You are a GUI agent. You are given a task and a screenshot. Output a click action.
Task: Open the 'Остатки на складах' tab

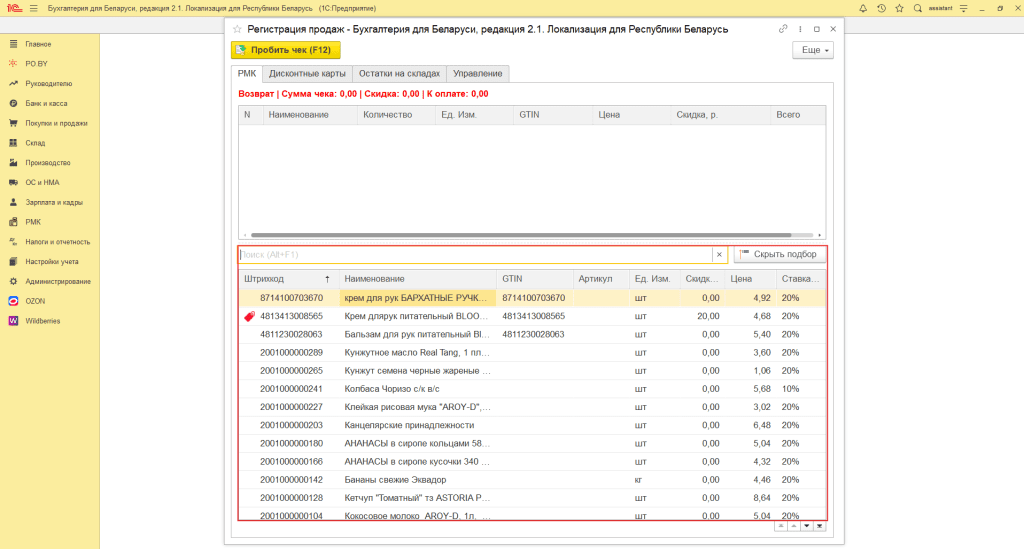400,74
